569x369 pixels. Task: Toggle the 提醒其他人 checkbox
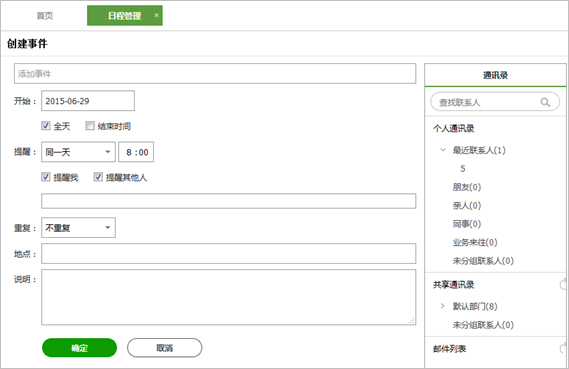click(98, 177)
